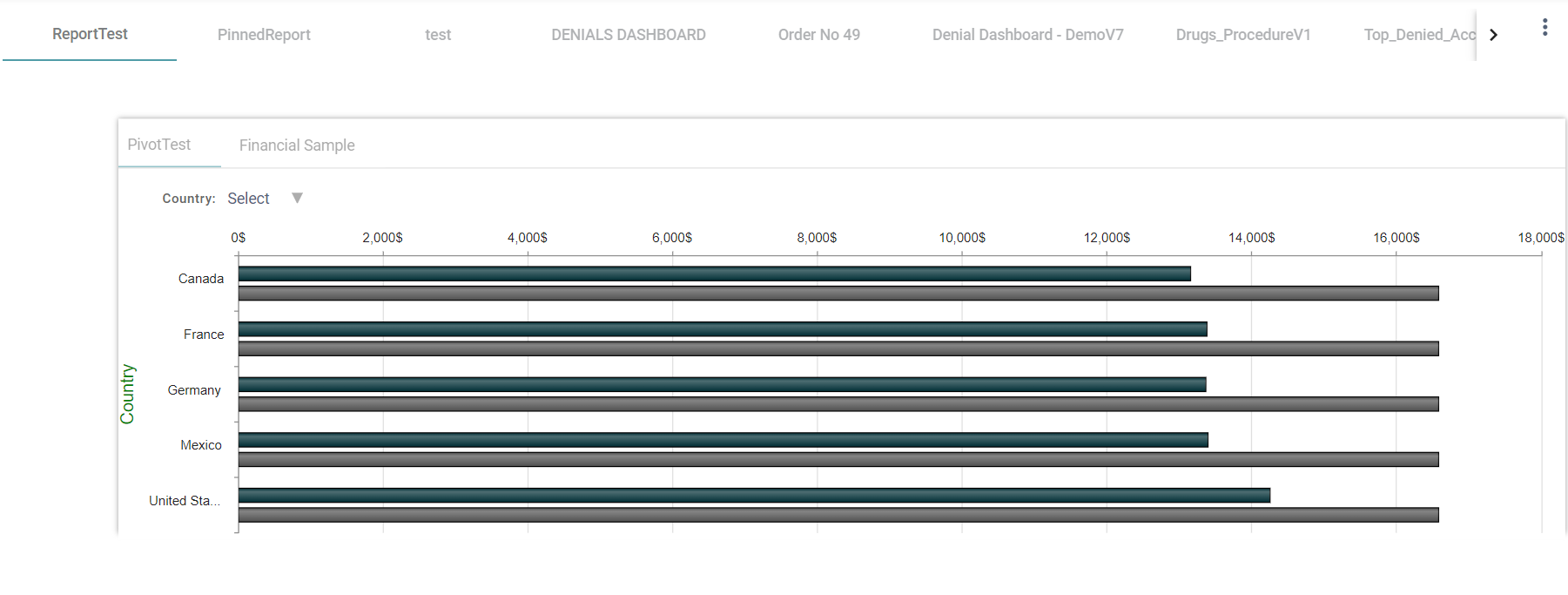Click the gray bar for Mexico

(x=838, y=459)
